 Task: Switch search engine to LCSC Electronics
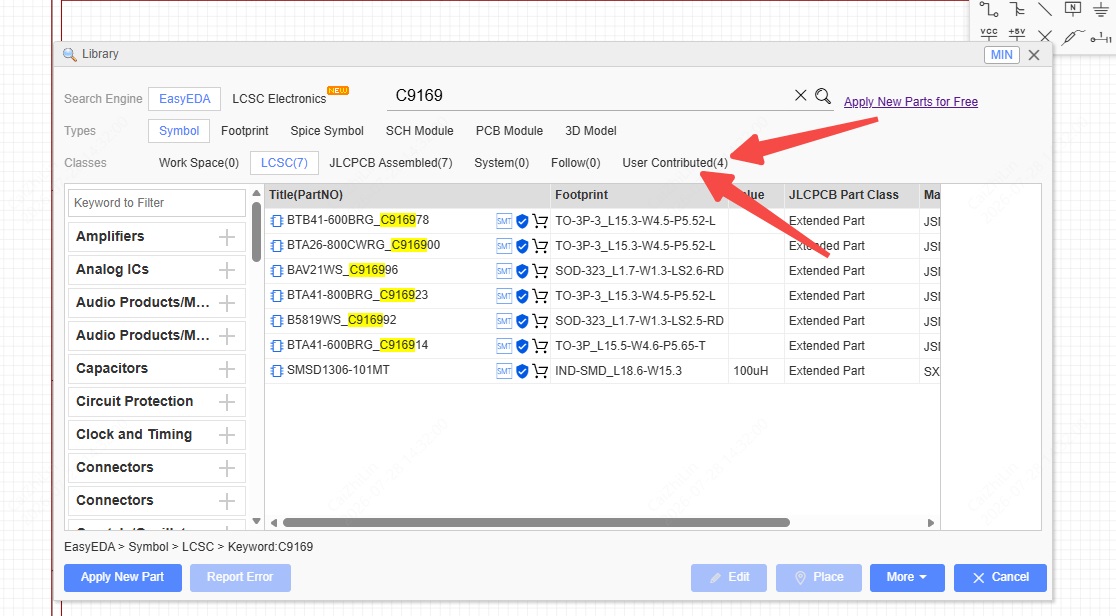[x=279, y=99]
